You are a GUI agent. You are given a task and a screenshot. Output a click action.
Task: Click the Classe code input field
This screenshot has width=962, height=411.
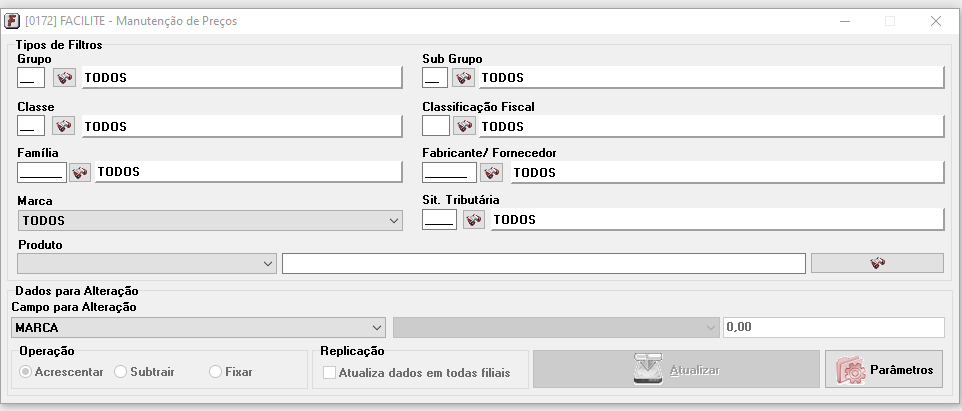click(x=31, y=126)
